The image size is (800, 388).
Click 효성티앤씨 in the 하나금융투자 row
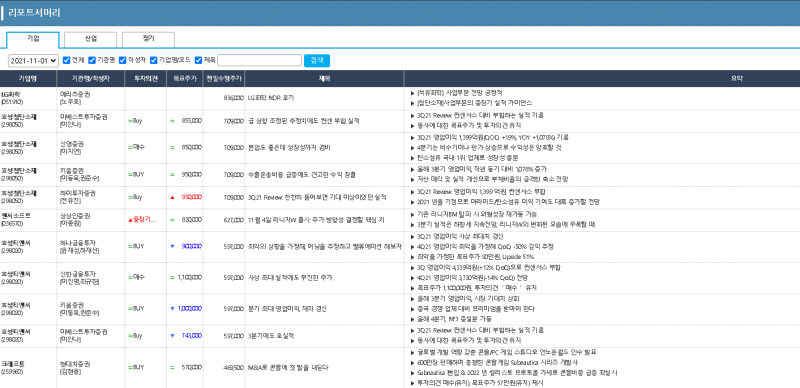click(16, 242)
